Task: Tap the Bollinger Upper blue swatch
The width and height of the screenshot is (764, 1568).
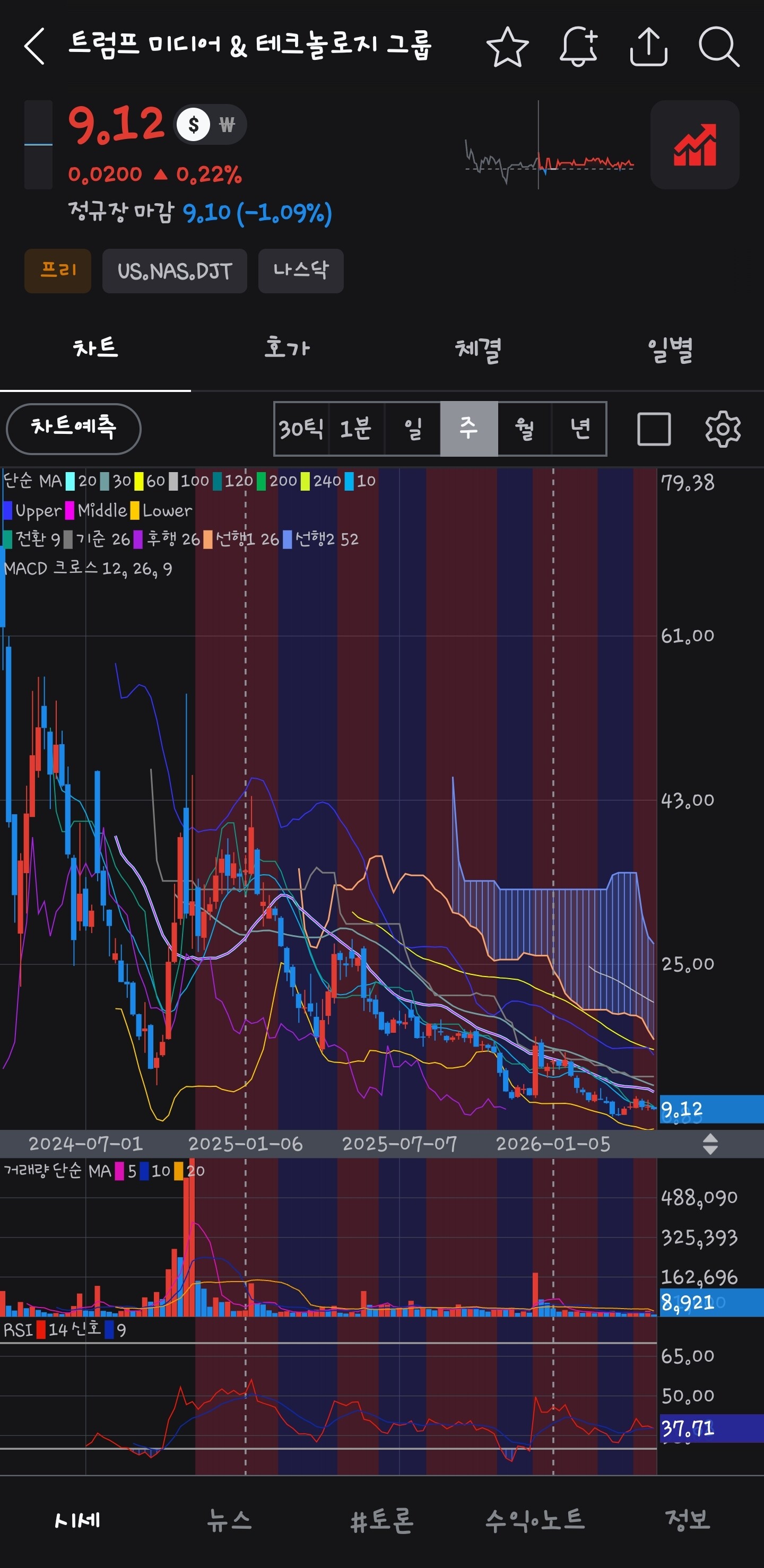Action: tap(8, 510)
